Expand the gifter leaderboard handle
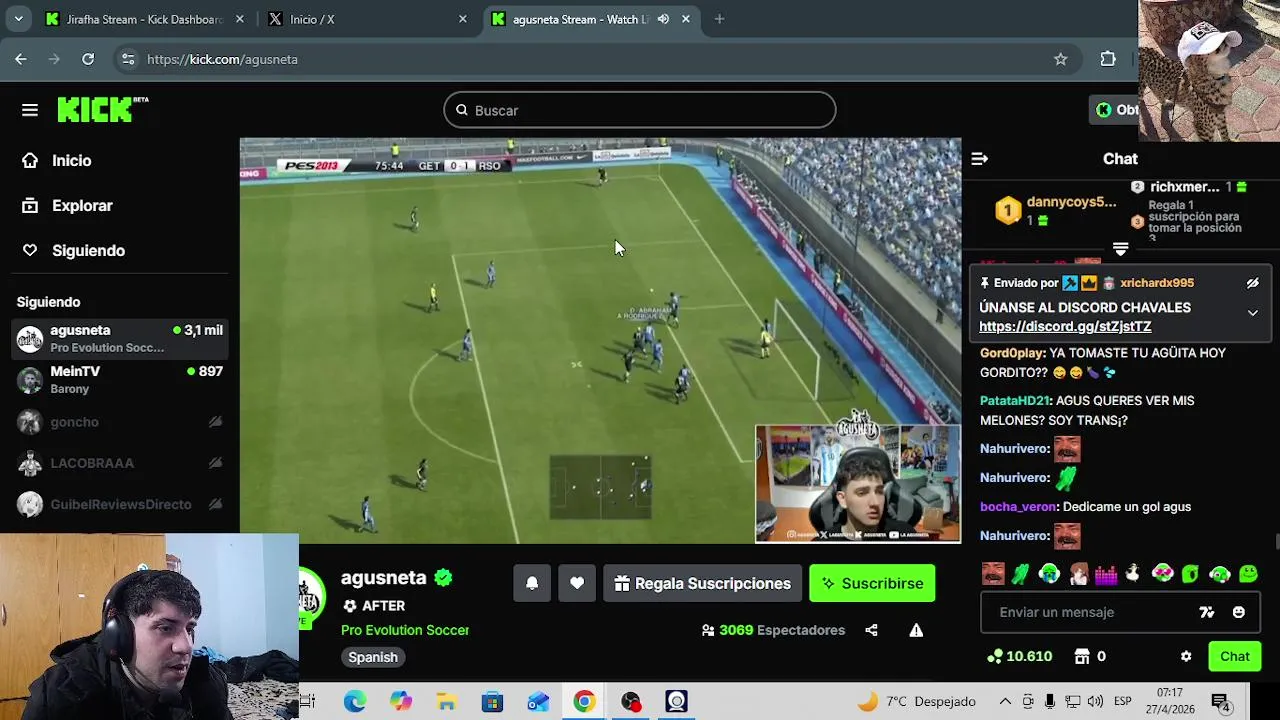The image size is (1280, 720). pyautogui.click(x=1120, y=249)
